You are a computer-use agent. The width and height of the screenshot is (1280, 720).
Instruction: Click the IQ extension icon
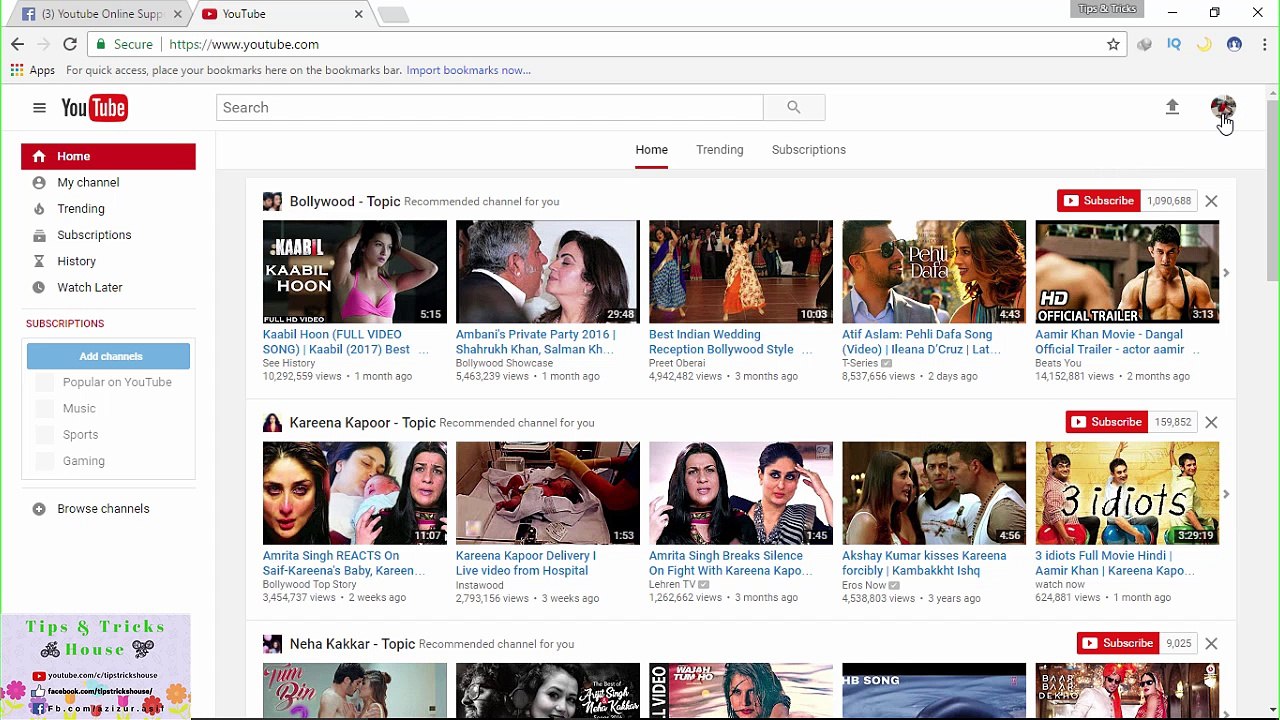[1174, 44]
